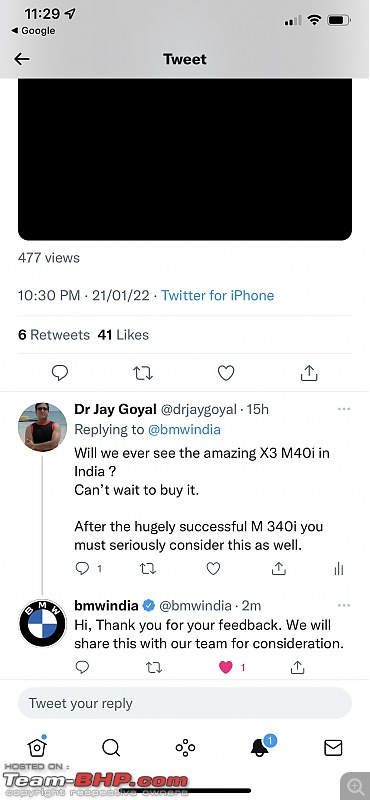Open the @bmwindia mention link

point(184,430)
